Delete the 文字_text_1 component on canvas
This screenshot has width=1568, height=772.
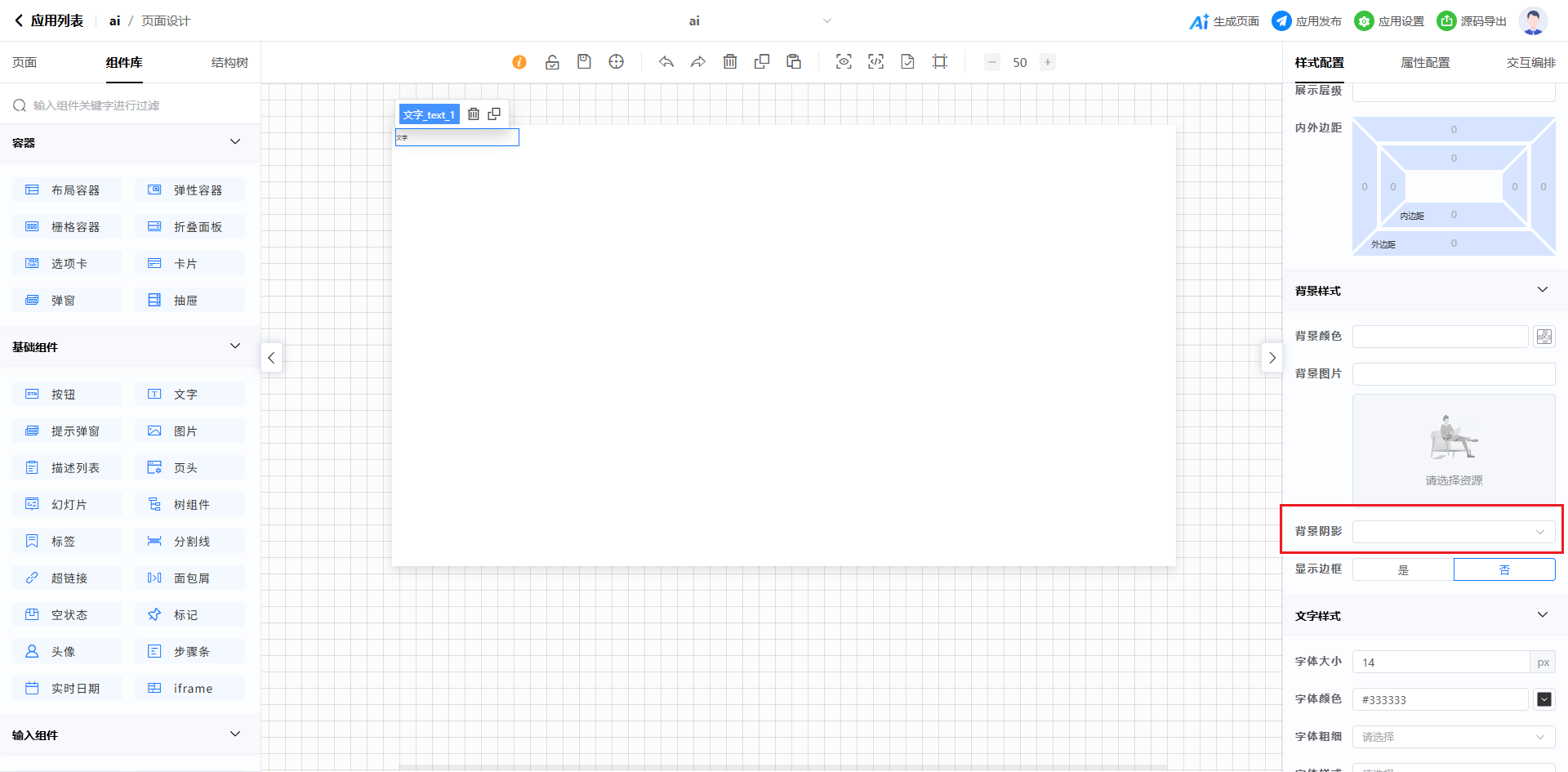coord(474,114)
